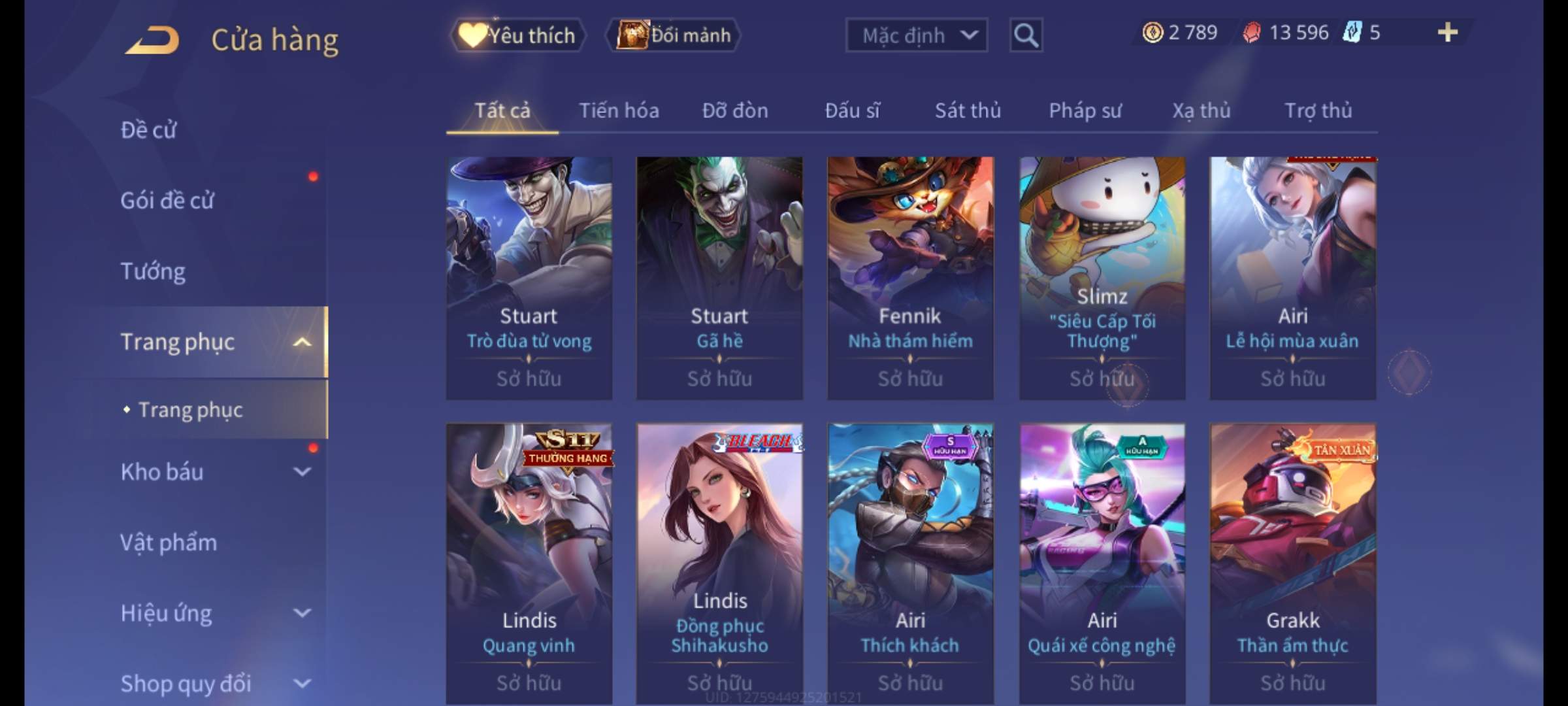Expand the Shop quy đổi section
Viewport: 1568px width, 706px height.
[x=302, y=684]
